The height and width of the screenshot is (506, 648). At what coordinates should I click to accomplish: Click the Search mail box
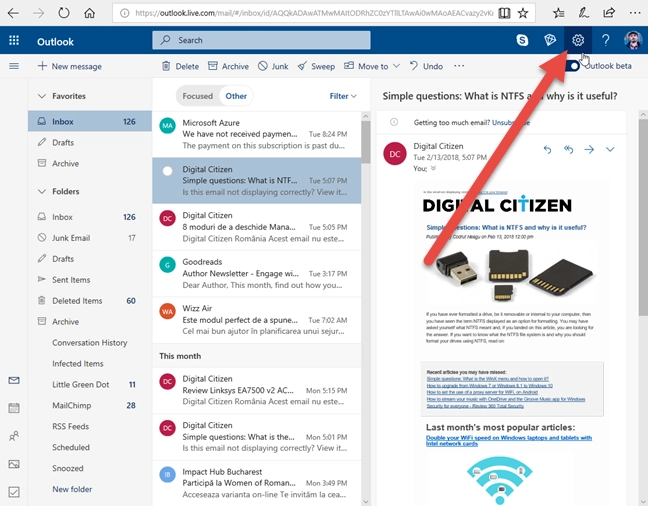coord(261,40)
